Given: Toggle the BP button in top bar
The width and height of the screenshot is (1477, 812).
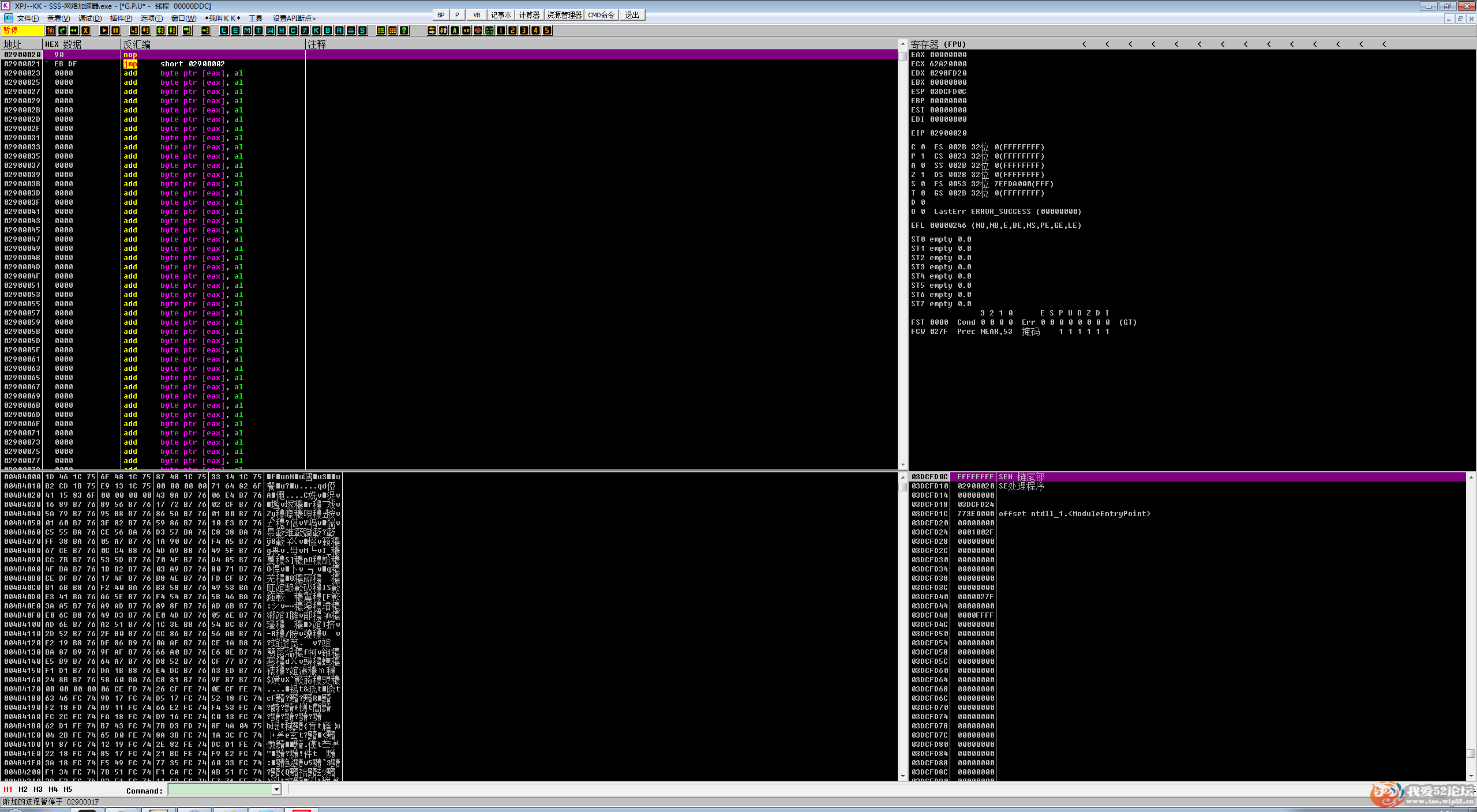Looking at the screenshot, I should point(441,15).
